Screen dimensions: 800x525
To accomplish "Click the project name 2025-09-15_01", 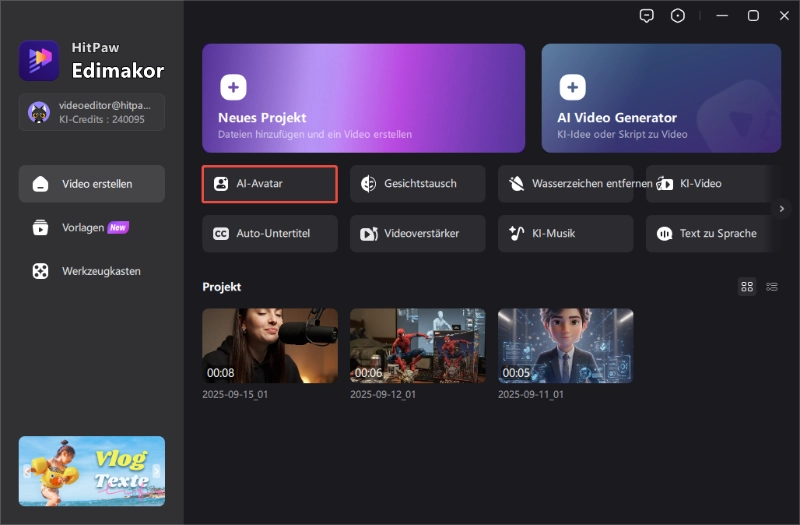I will pos(235,394).
